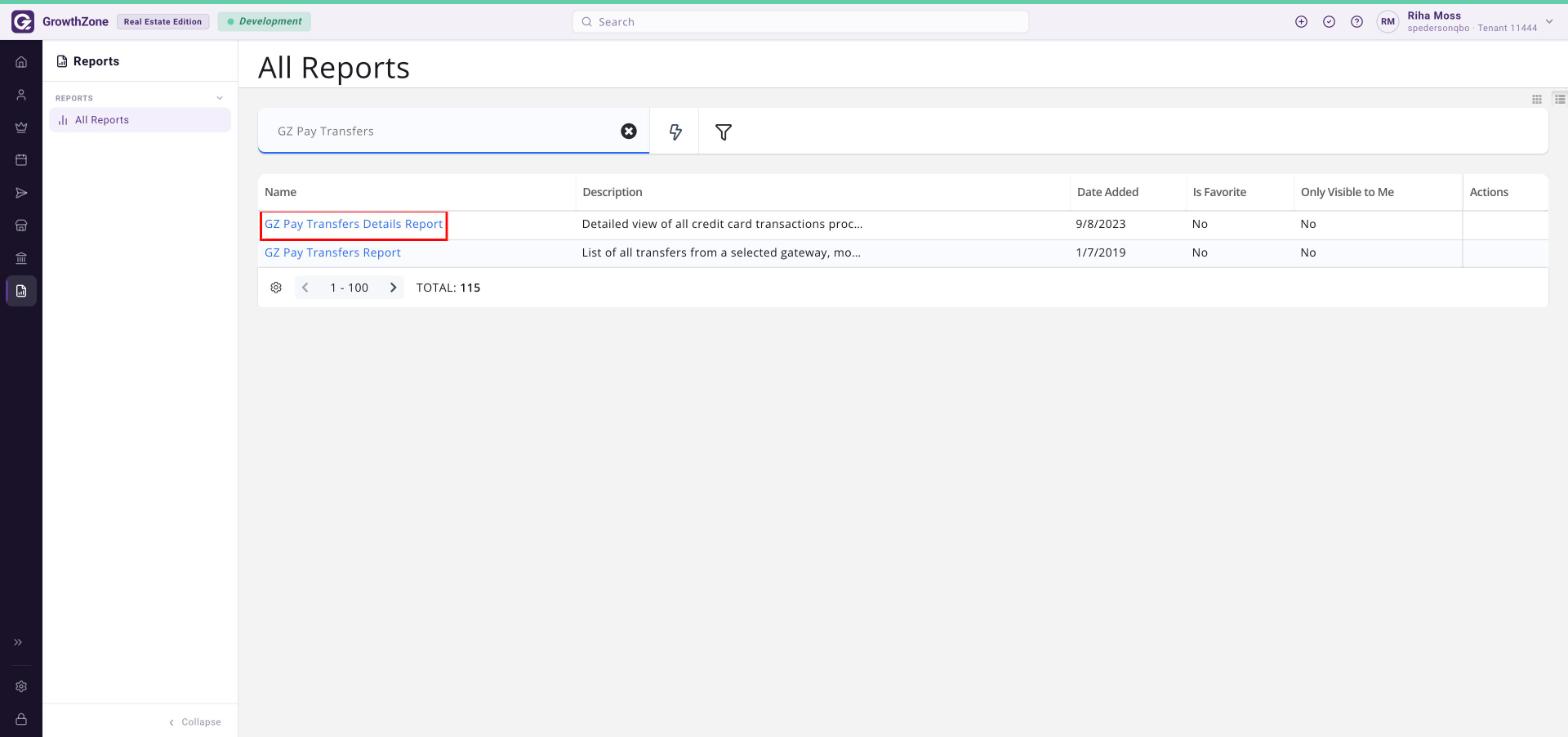The image size is (1568, 737).
Task: Open the table settings gear beside pagination
Action: pyautogui.click(x=276, y=288)
